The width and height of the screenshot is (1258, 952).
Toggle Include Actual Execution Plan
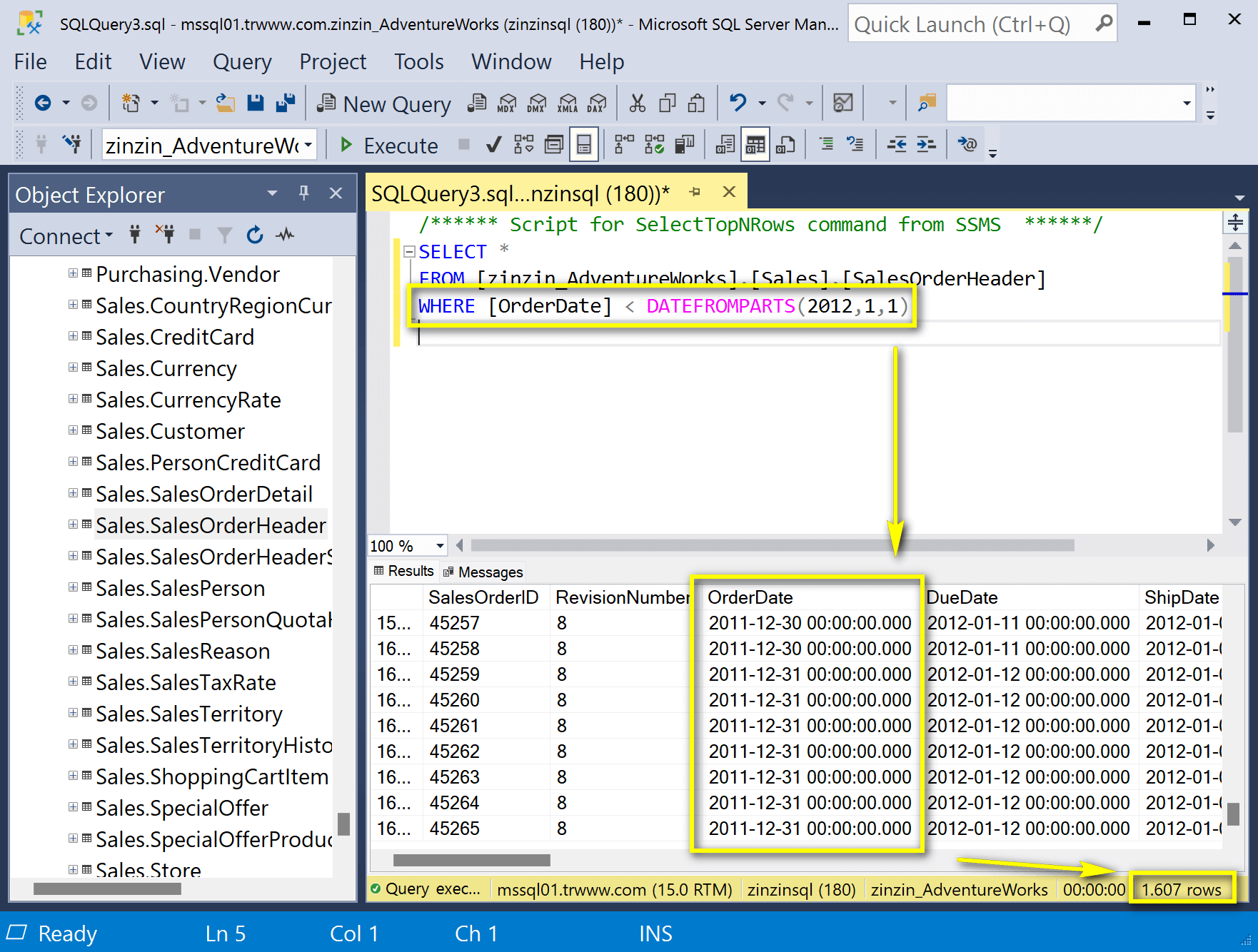pos(625,145)
